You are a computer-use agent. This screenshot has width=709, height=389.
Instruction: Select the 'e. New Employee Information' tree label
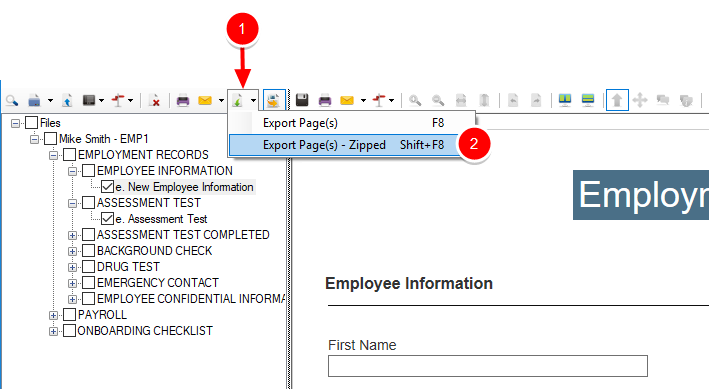coord(184,187)
